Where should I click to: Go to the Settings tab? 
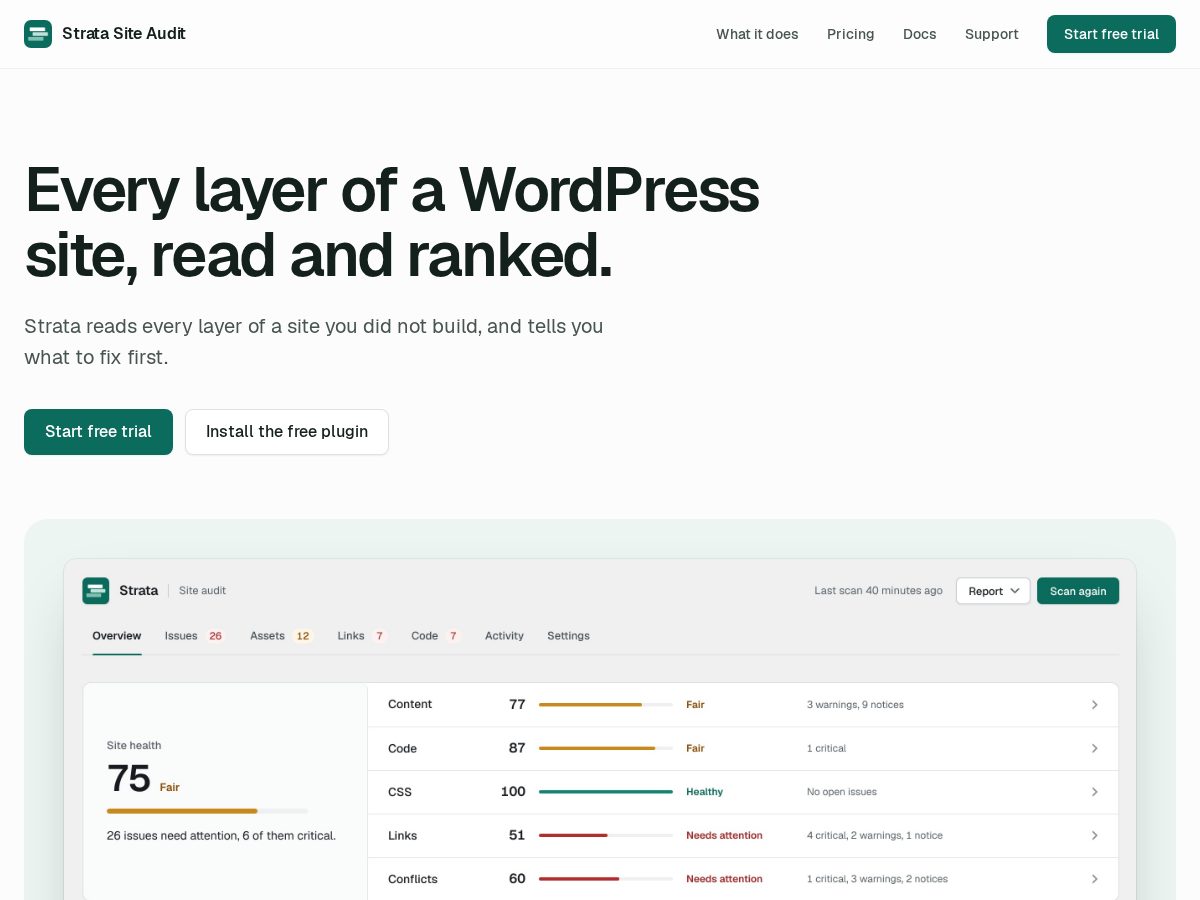click(568, 636)
